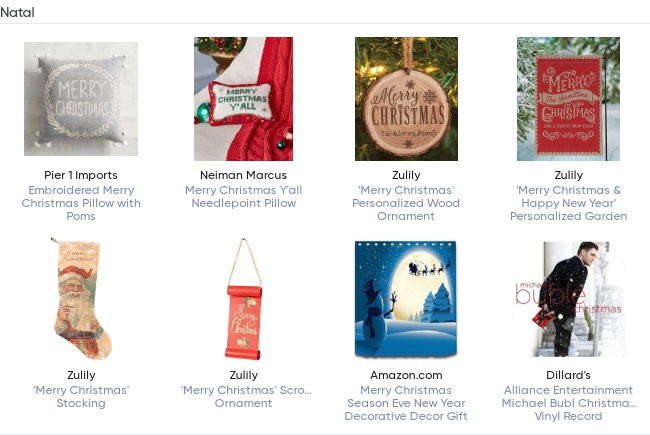Image resolution: width=650 pixels, height=435 pixels.
Task: View the Michael Bublé Christmas album cover
Action: (x=568, y=299)
